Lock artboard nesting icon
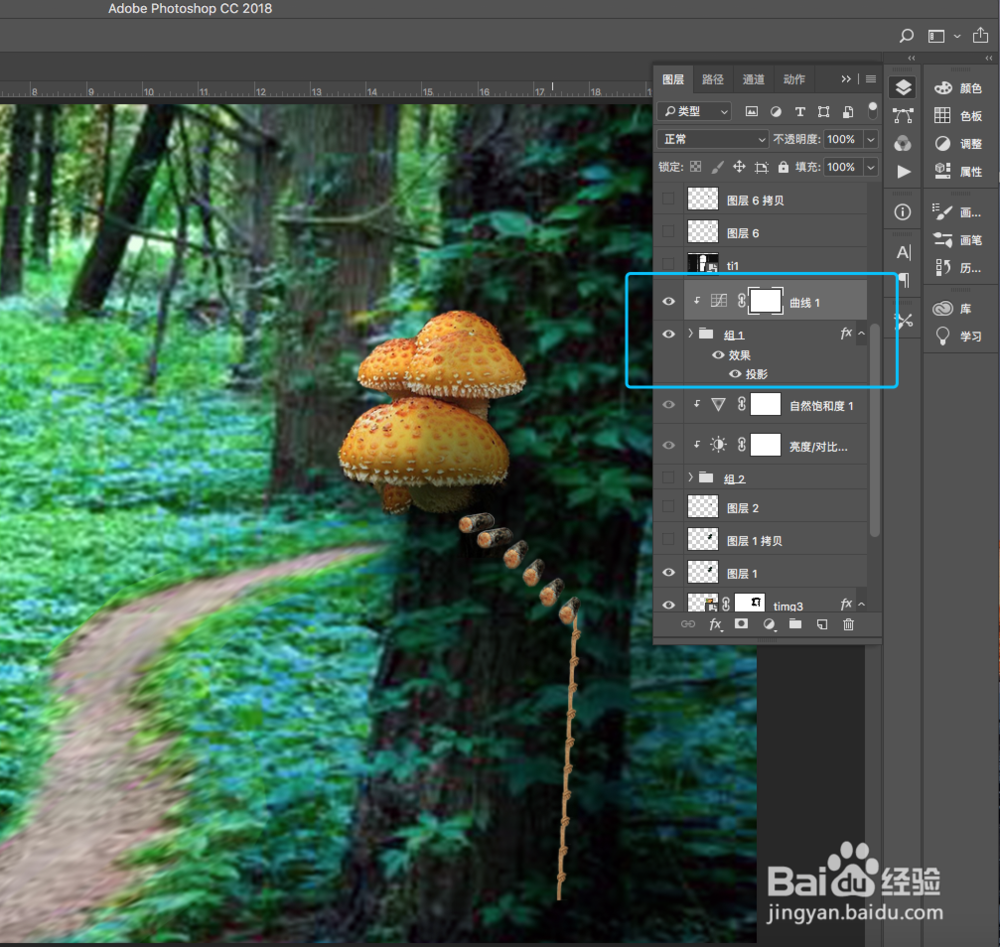Image resolution: width=1000 pixels, height=947 pixels. pos(761,167)
